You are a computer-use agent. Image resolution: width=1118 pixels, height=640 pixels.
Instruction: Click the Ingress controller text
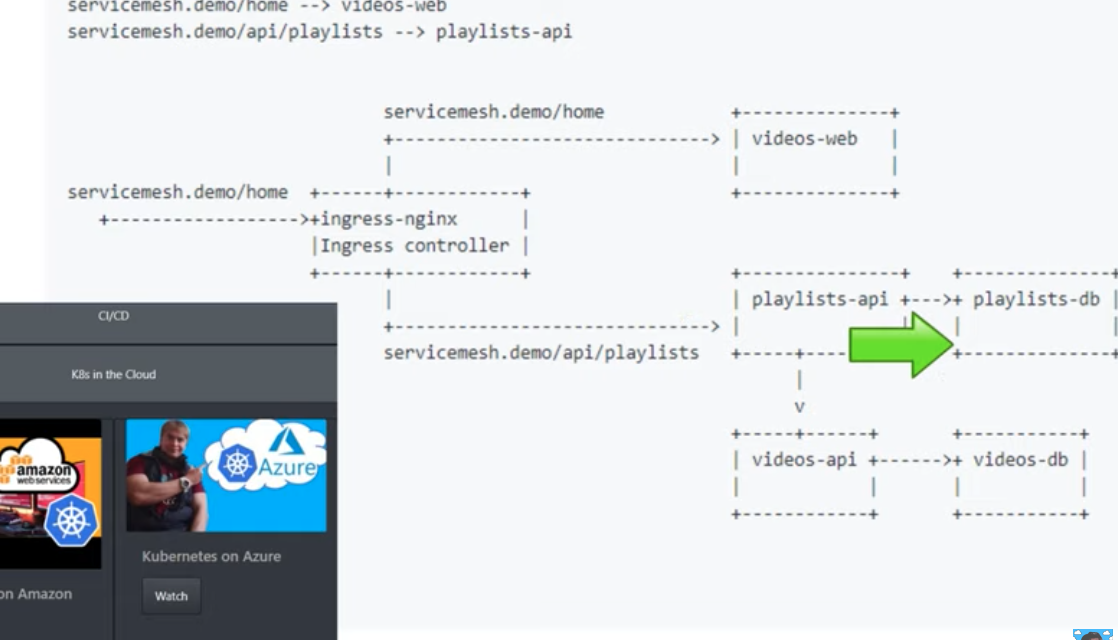pos(414,246)
